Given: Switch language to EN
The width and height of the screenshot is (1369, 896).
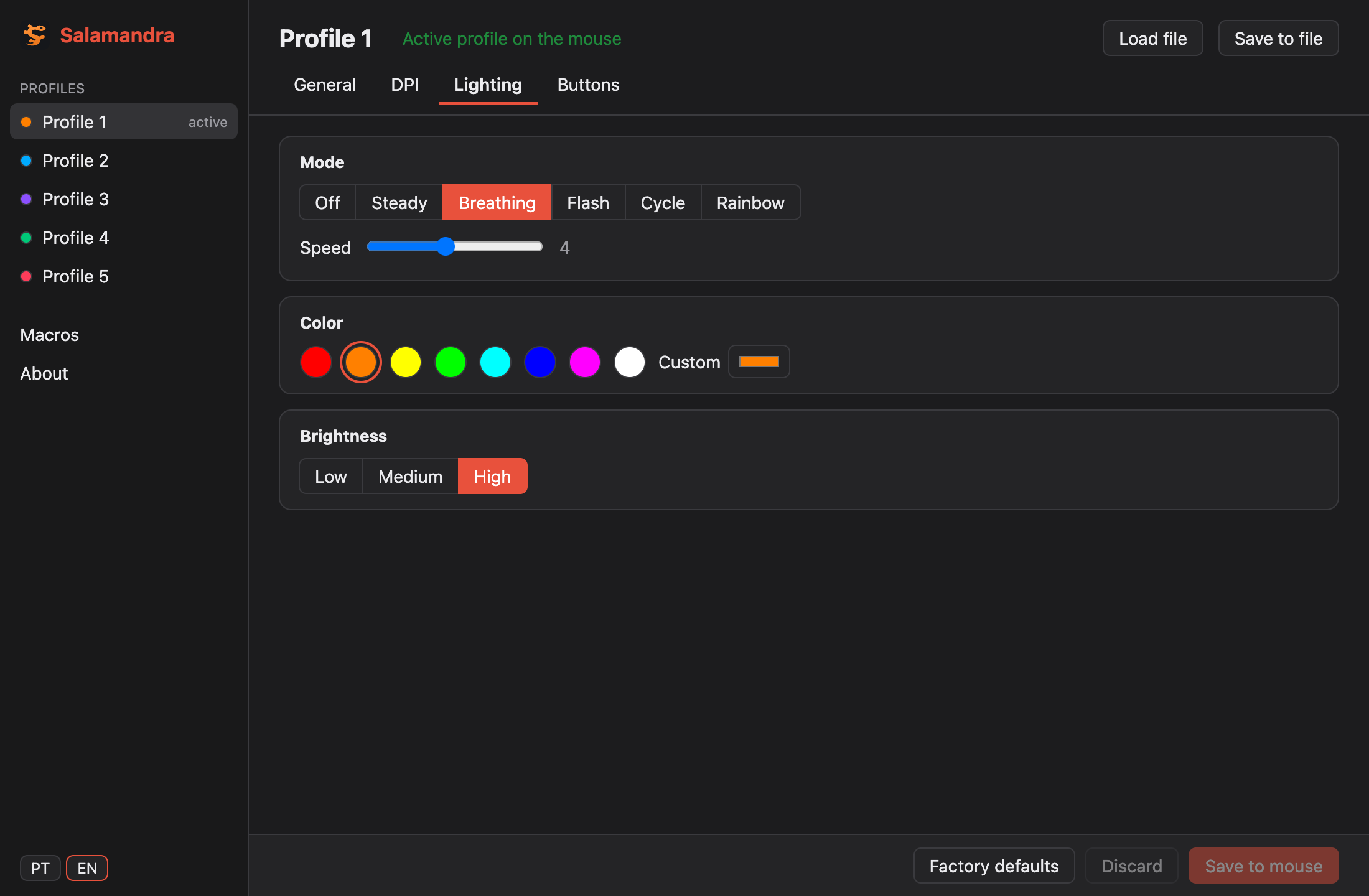Looking at the screenshot, I should 87,868.
